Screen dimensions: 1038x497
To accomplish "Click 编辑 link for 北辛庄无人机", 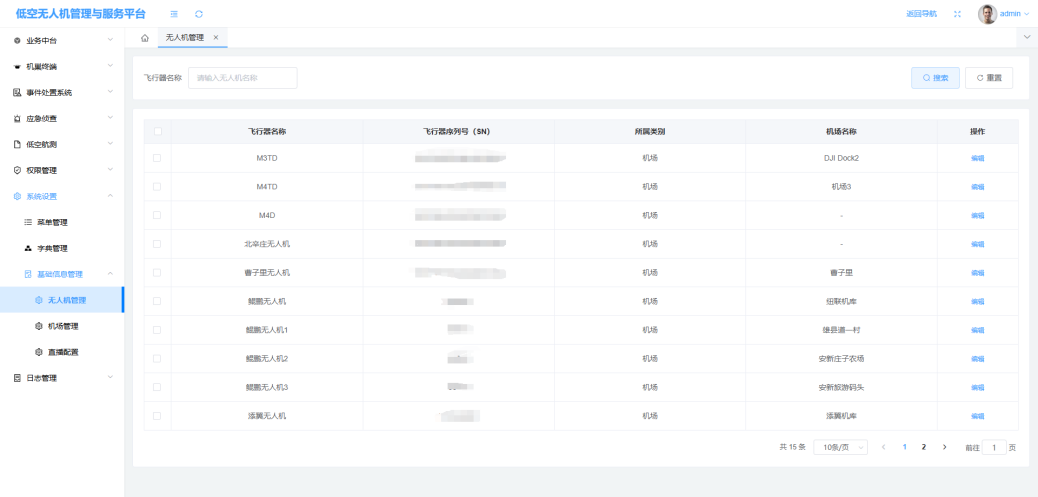I will pyautogui.click(x=977, y=244).
